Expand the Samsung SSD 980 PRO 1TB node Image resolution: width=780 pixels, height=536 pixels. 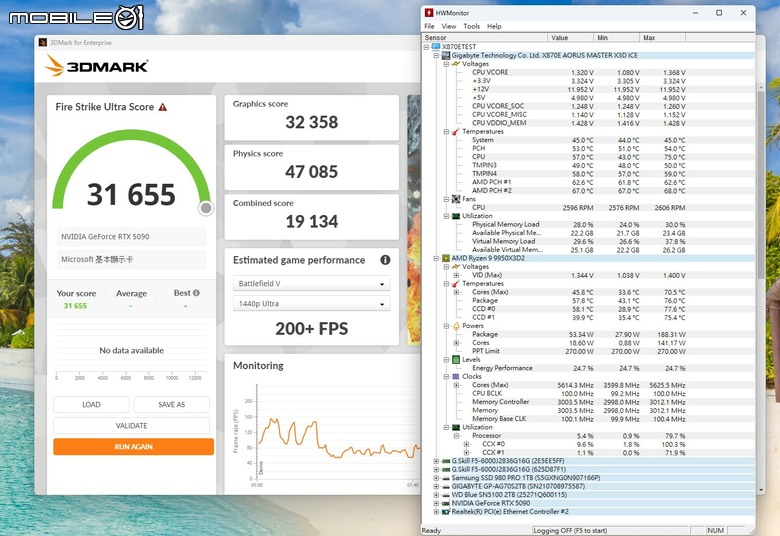pos(436,478)
